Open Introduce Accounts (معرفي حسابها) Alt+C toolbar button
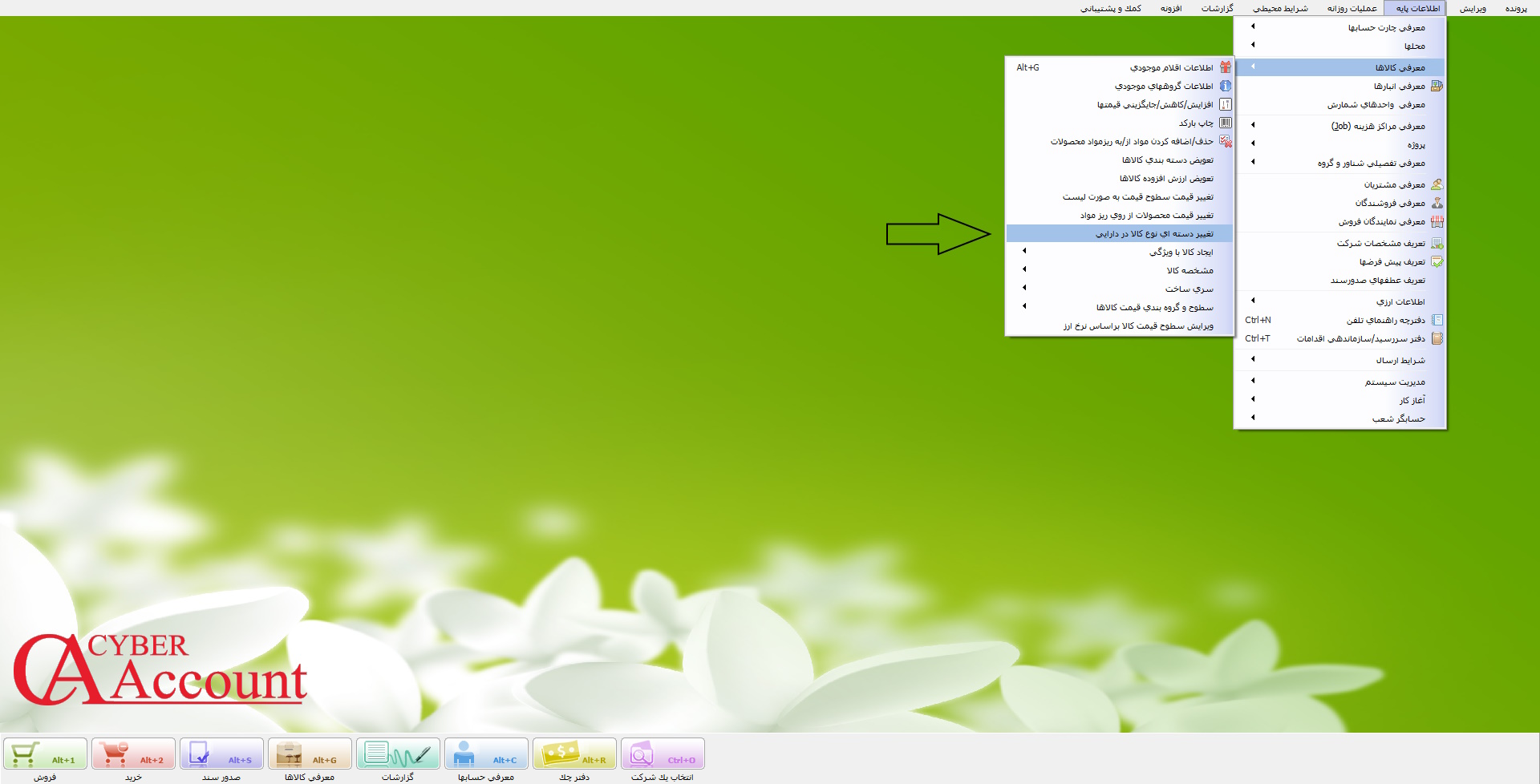 (486, 754)
